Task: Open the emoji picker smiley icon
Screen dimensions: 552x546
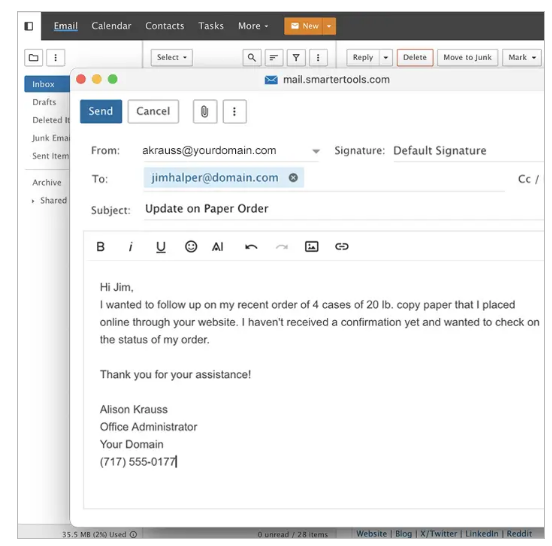Action: [x=191, y=246]
